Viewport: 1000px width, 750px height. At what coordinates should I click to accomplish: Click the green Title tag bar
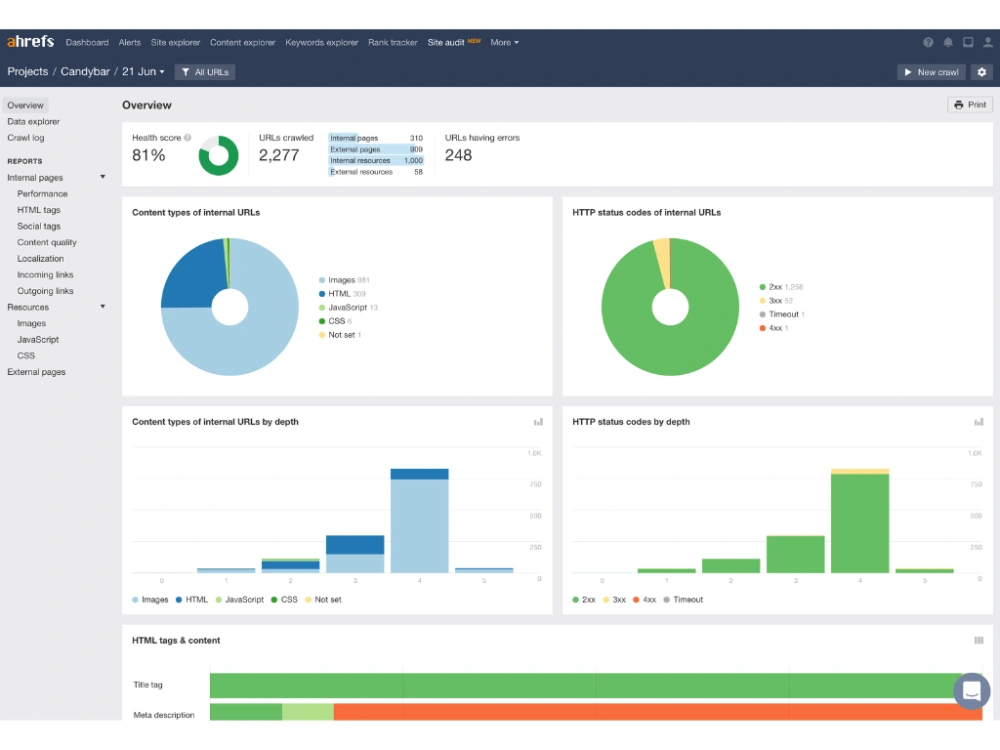point(596,685)
